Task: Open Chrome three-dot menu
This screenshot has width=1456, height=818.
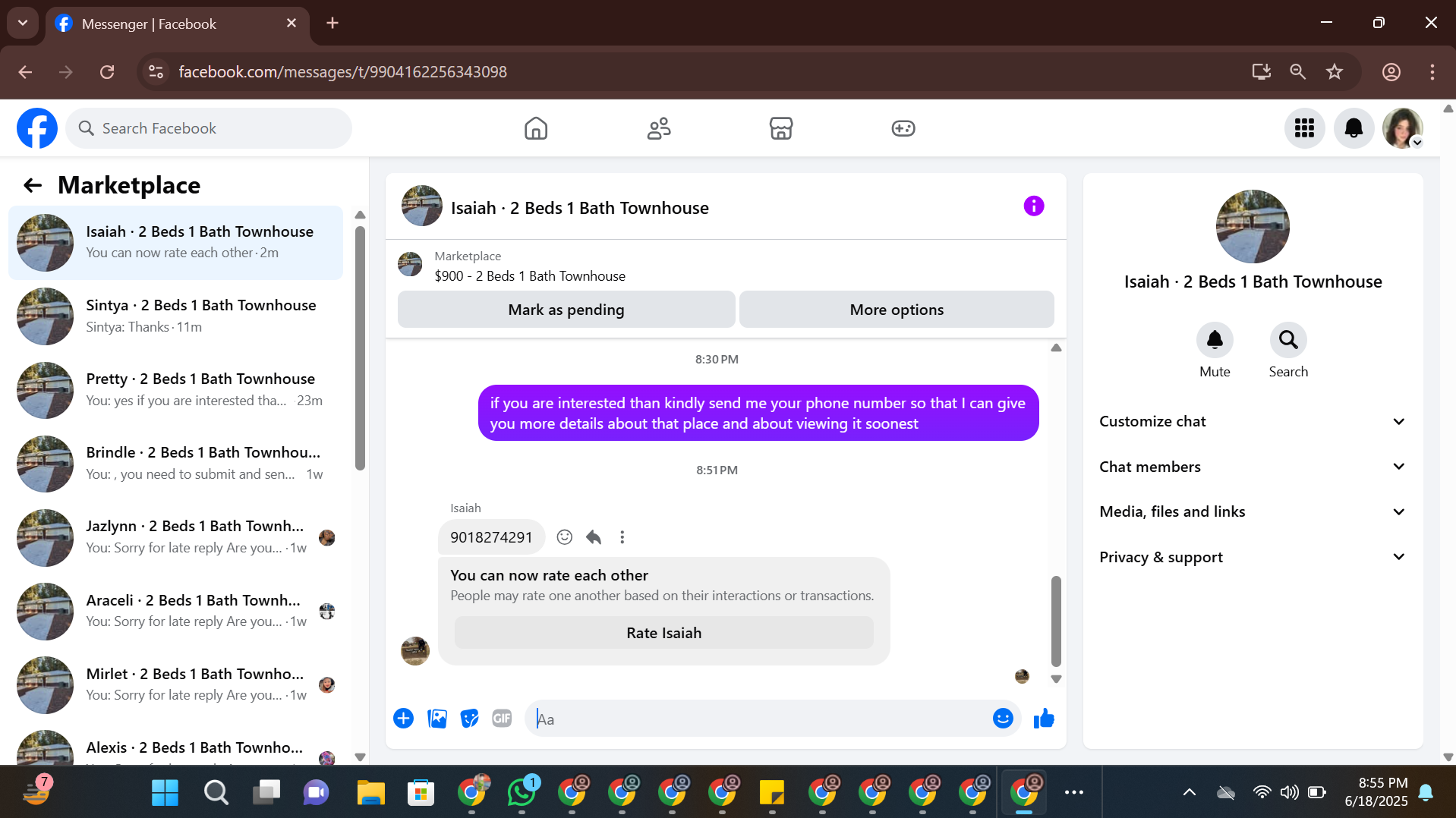Action: point(1432,72)
